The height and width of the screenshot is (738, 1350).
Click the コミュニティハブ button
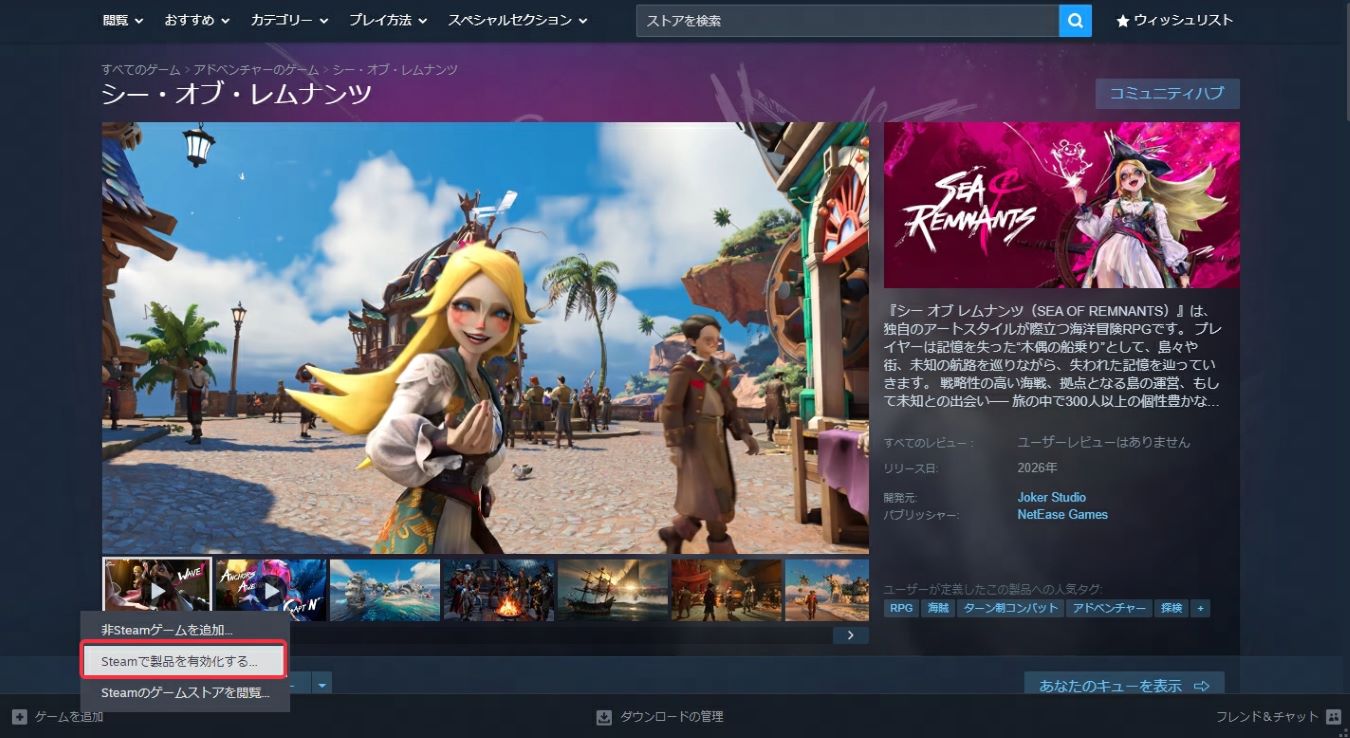(x=1167, y=94)
